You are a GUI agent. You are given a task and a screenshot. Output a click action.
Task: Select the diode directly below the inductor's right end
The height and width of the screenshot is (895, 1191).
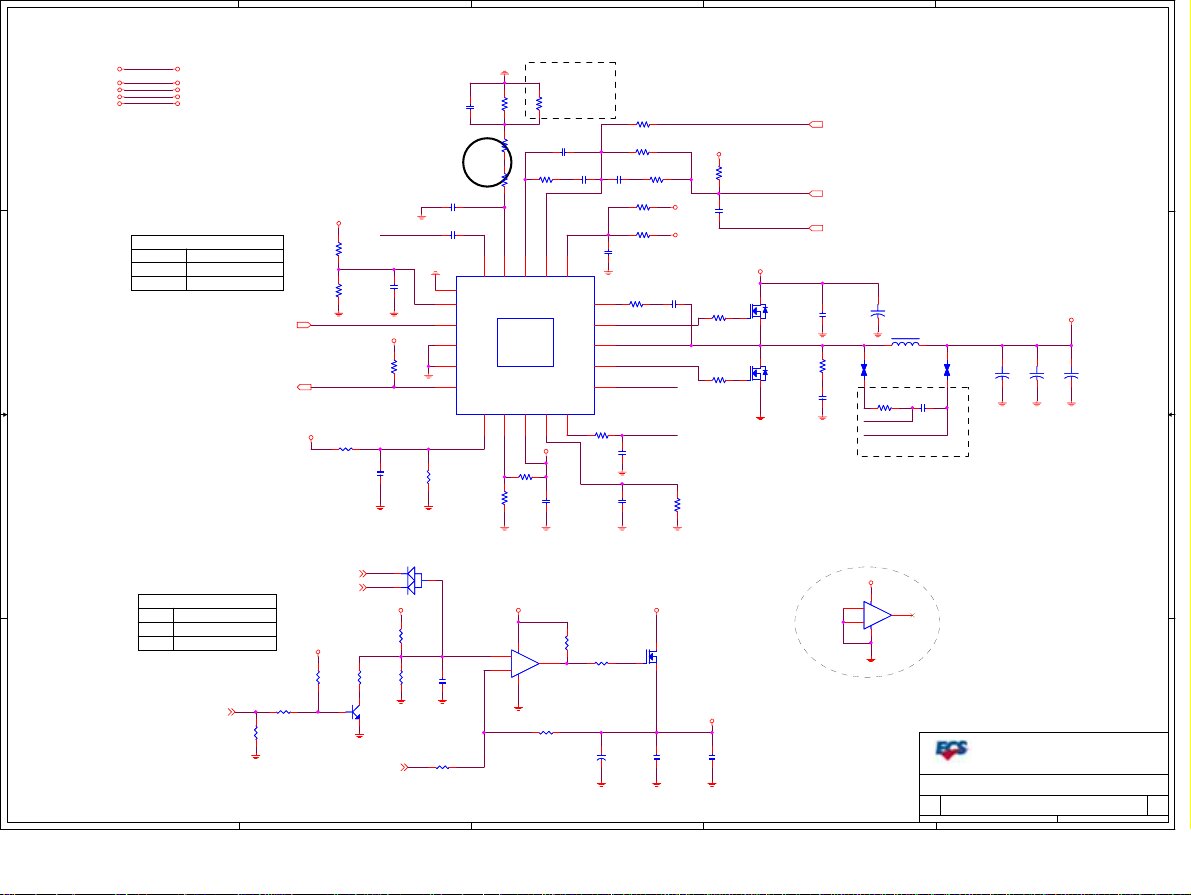pos(946,370)
